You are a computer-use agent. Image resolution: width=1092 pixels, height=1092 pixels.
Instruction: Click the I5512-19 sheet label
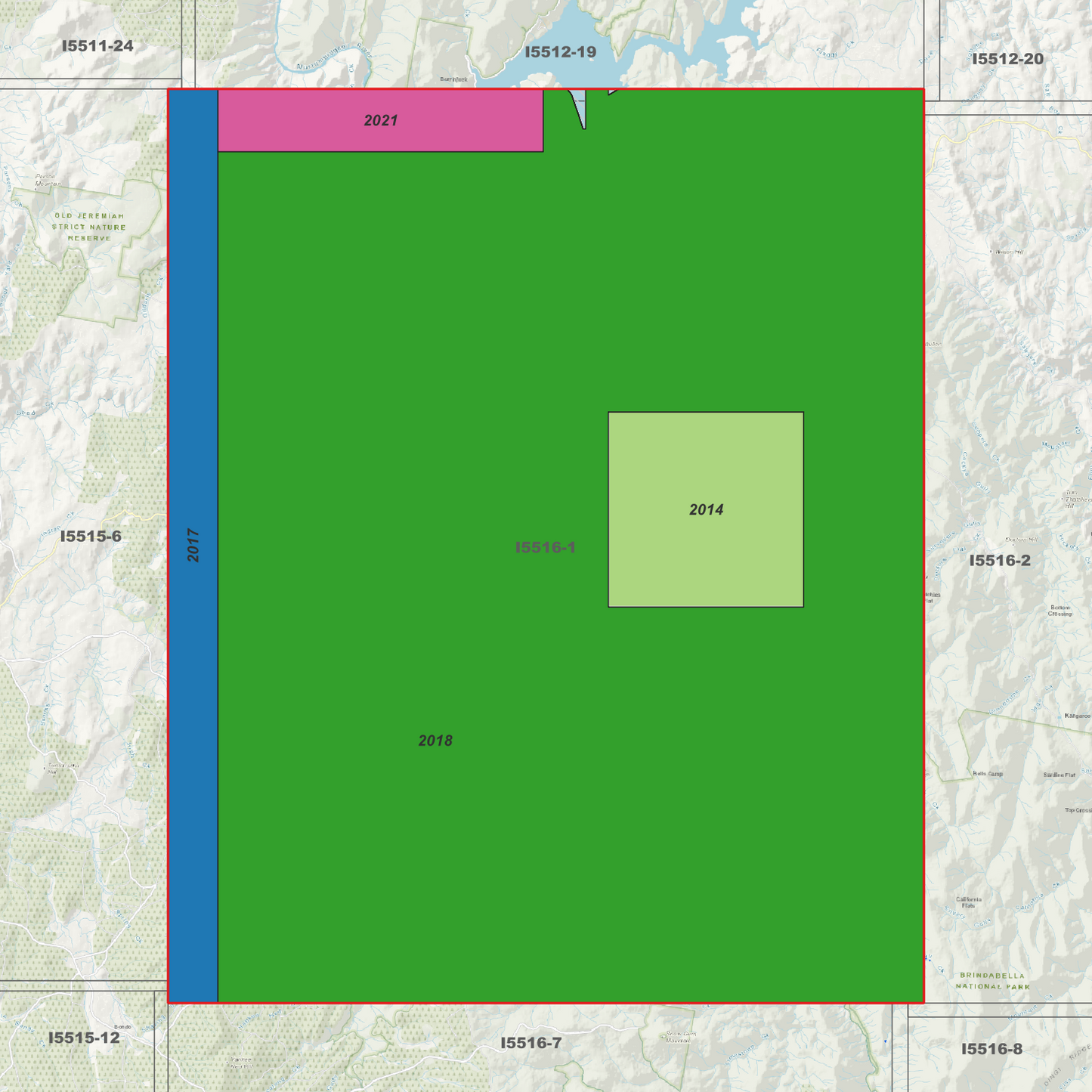tap(561, 52)
